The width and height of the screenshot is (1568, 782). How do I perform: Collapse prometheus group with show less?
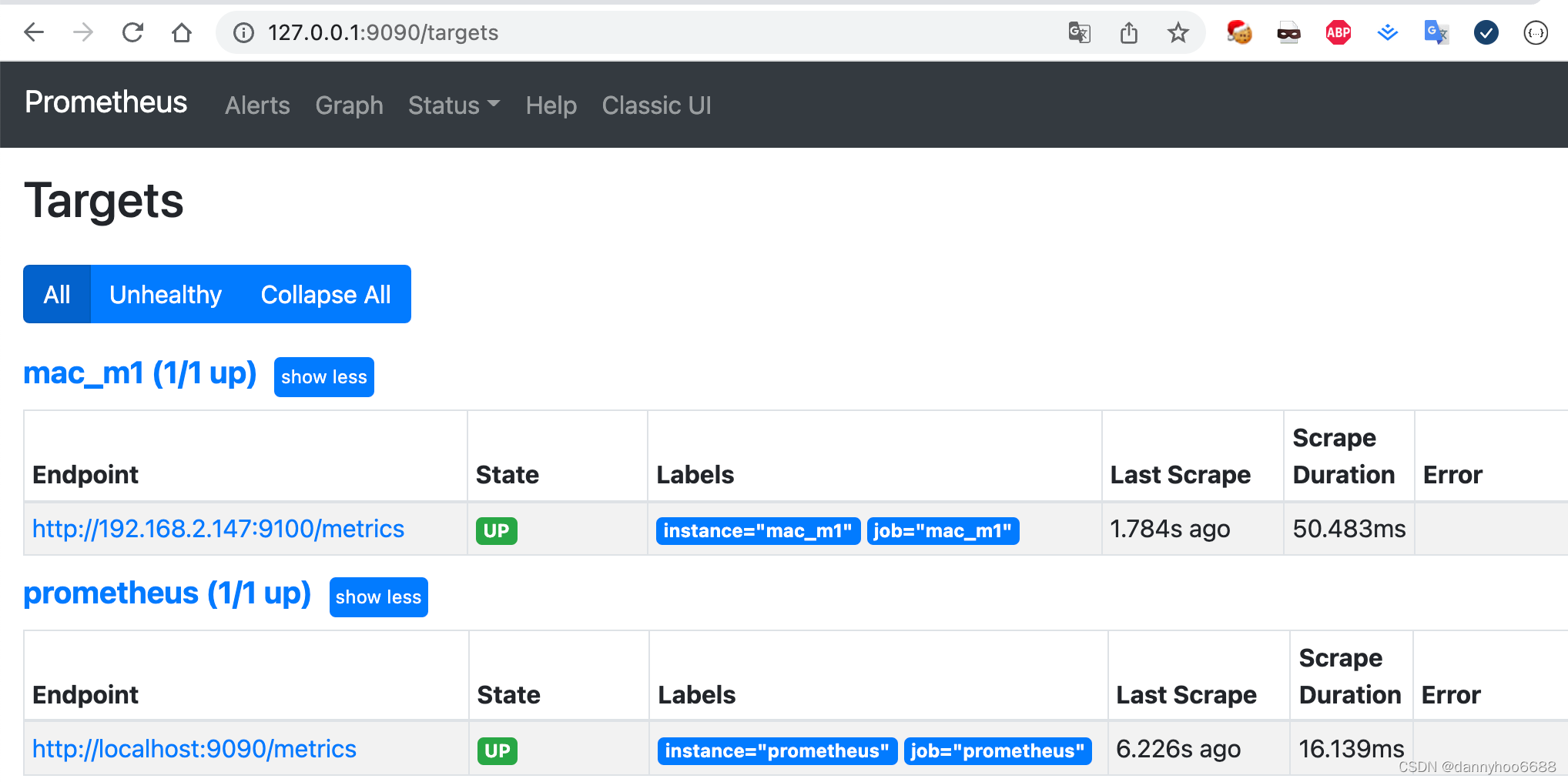(x=378, y=597)
